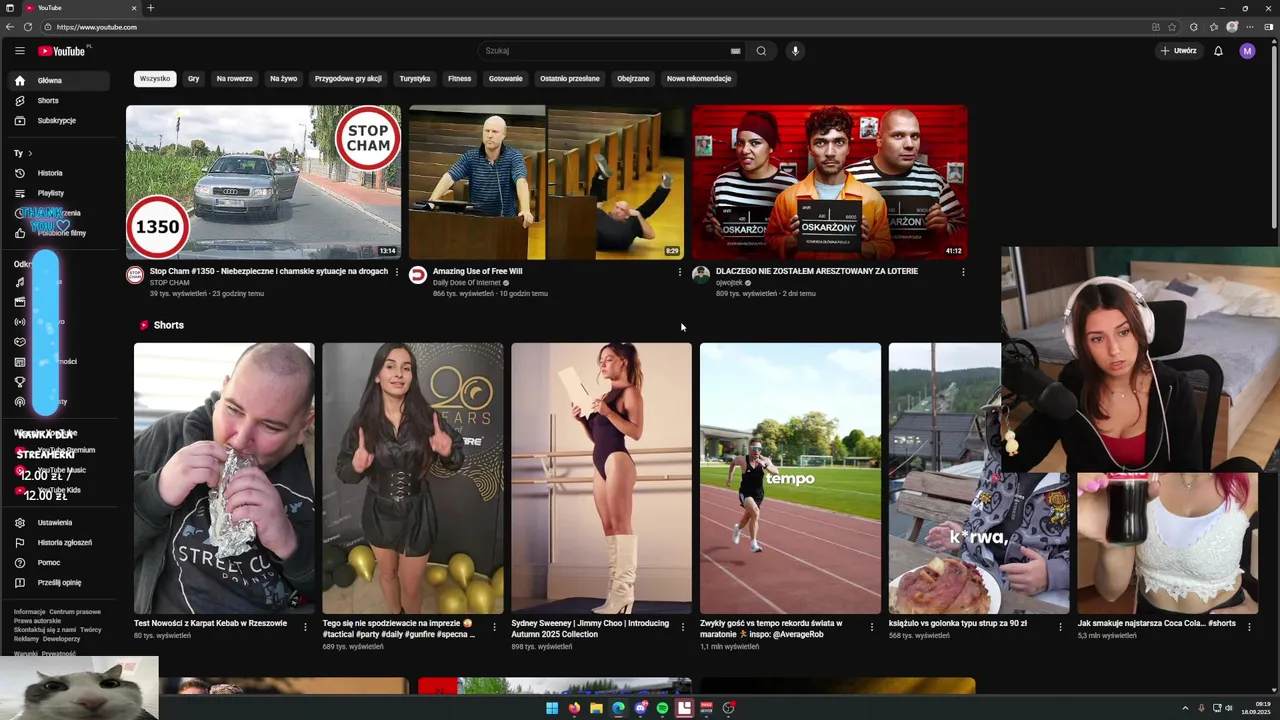This screenshot has width=1280, height=720.
Task: Select the Wszystko filter chip
Action: [x=155, y=78]
